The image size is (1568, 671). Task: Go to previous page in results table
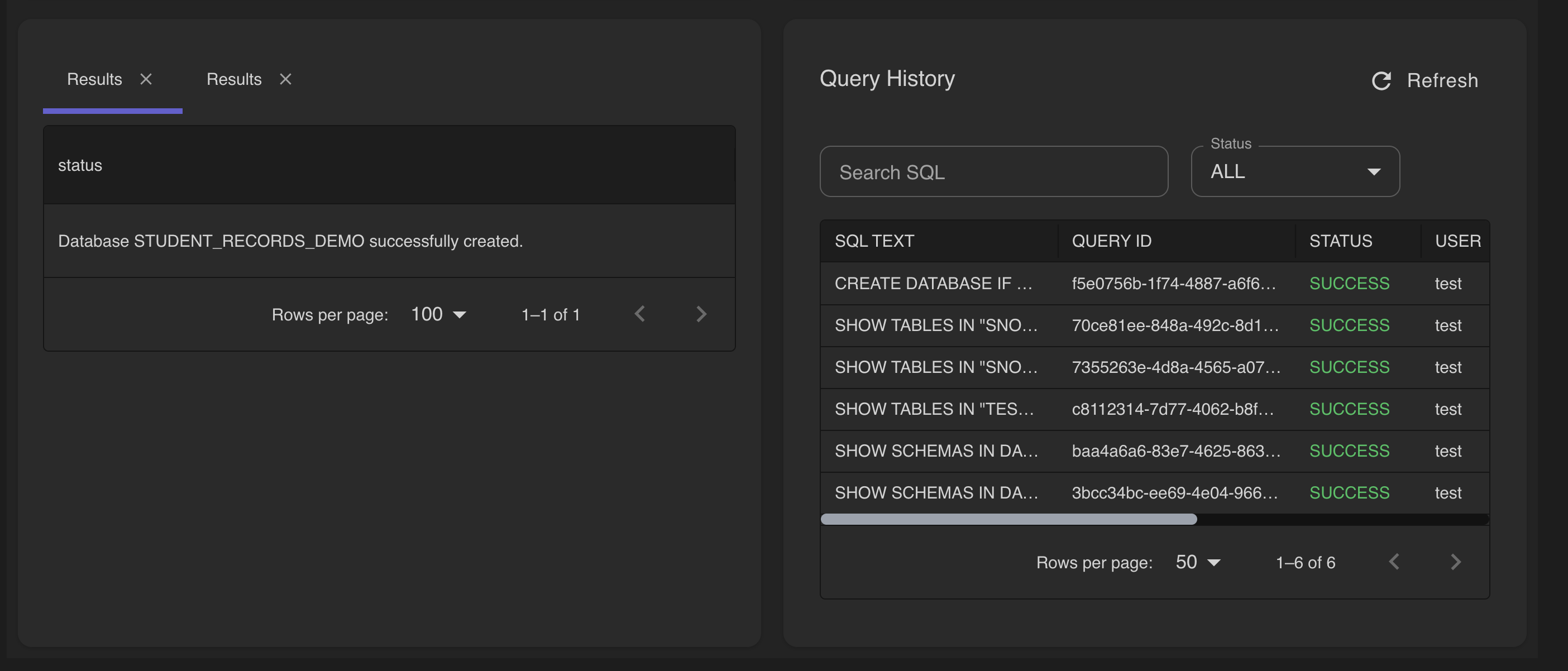pyautogui.click(x=640, y=314)
